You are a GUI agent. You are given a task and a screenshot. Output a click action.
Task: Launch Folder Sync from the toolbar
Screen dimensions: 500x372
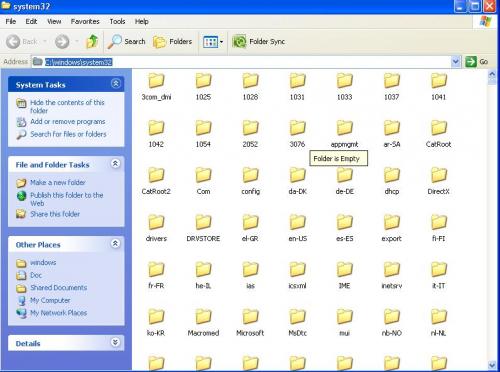[258, 42]
